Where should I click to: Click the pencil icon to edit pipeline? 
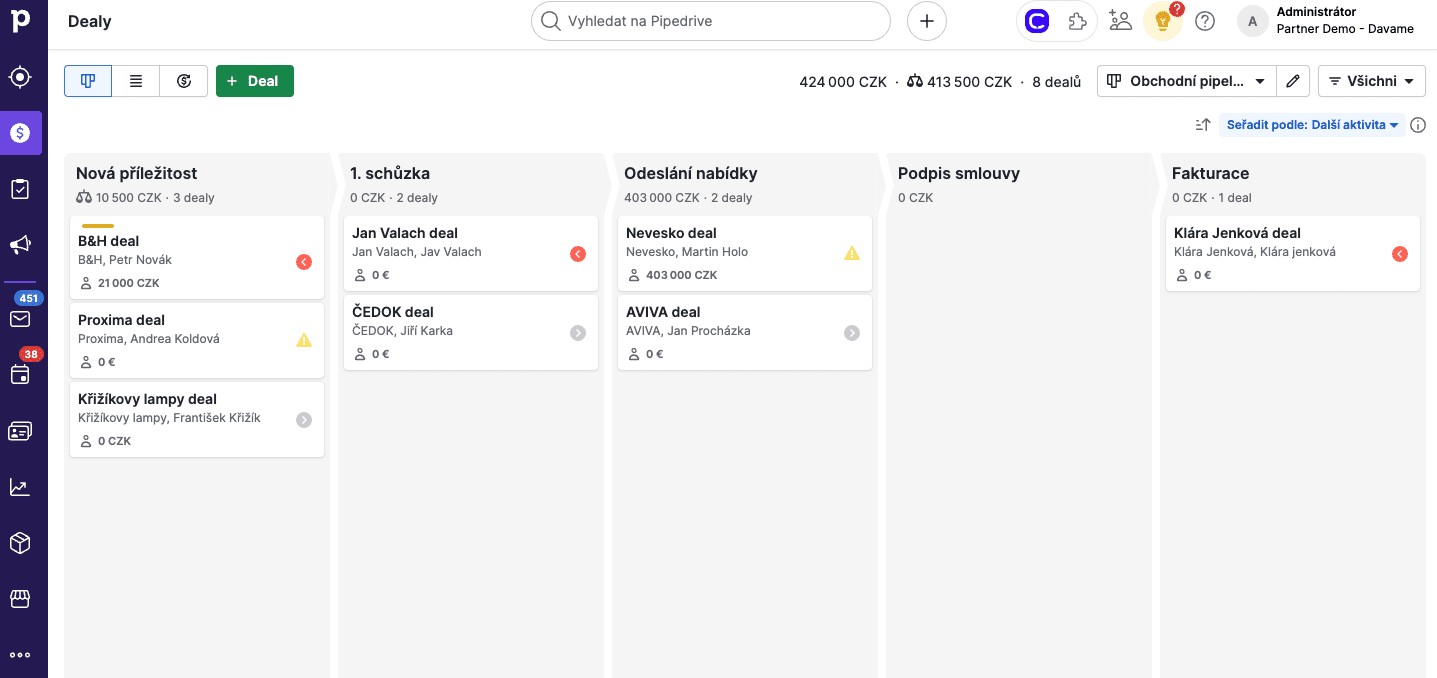click(1293, 81)
